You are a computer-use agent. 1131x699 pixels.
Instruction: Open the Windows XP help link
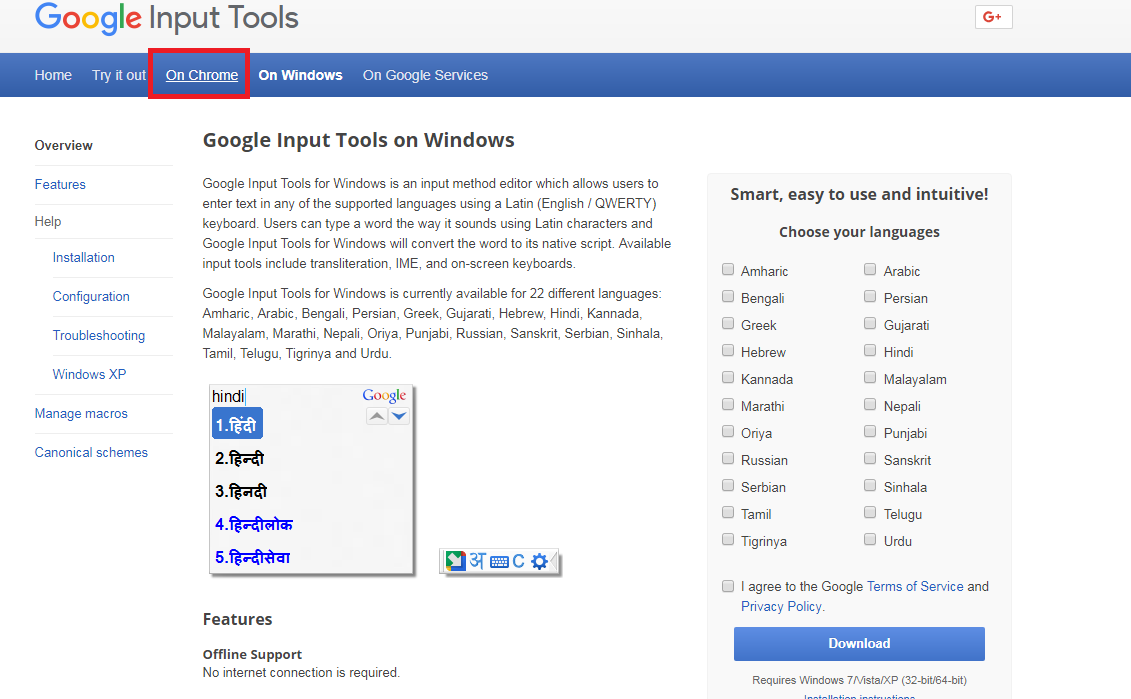tap(89, 374)
